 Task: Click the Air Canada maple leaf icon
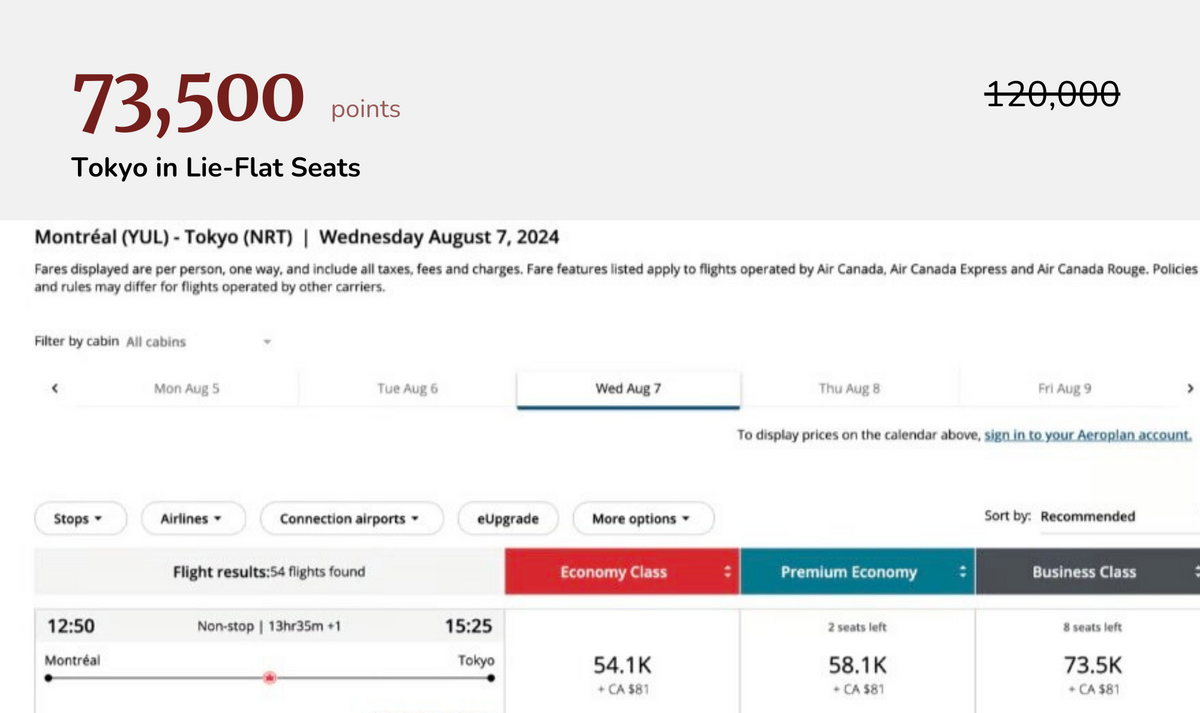coord(269,678)
